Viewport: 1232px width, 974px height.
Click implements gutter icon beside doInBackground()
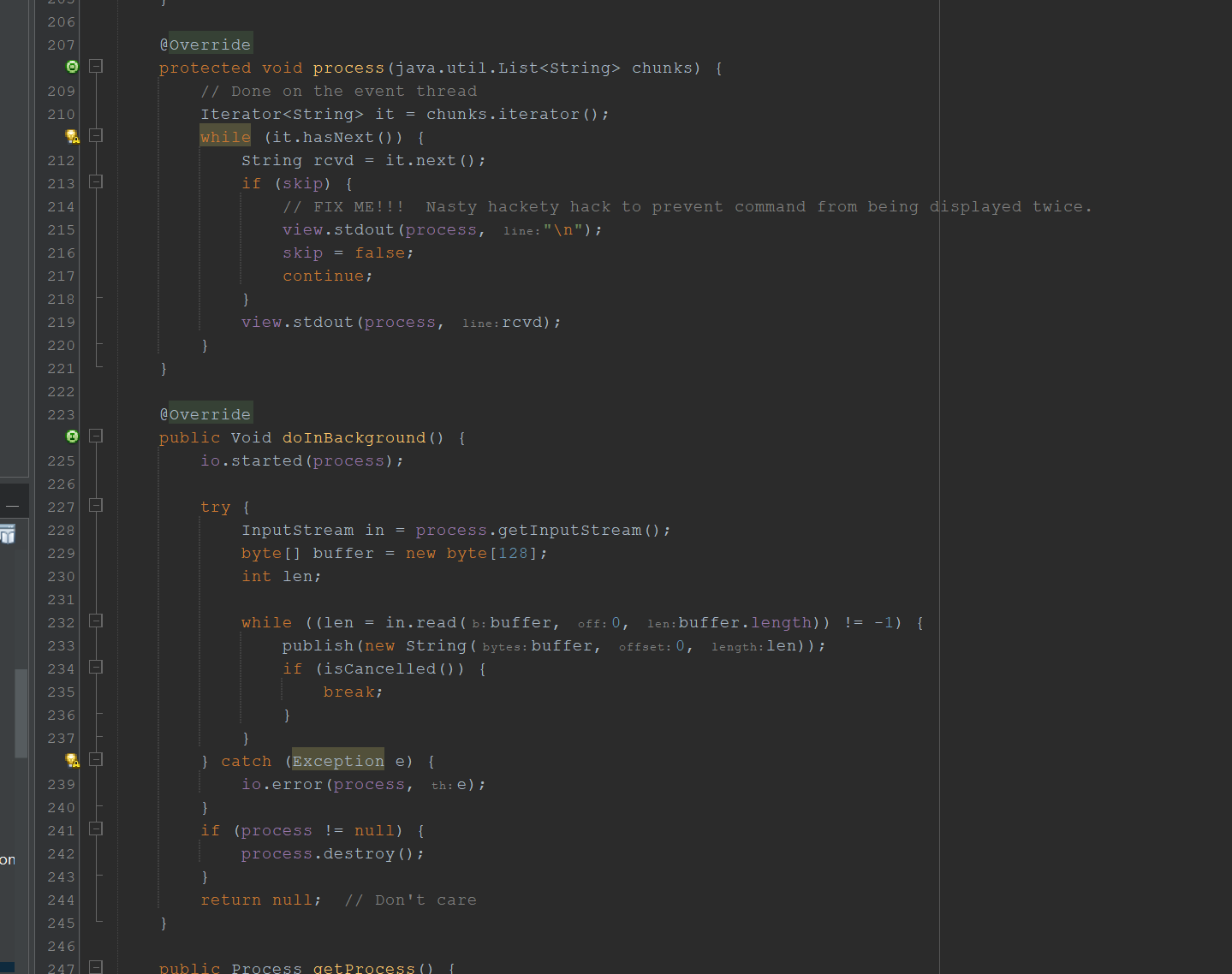72,437
